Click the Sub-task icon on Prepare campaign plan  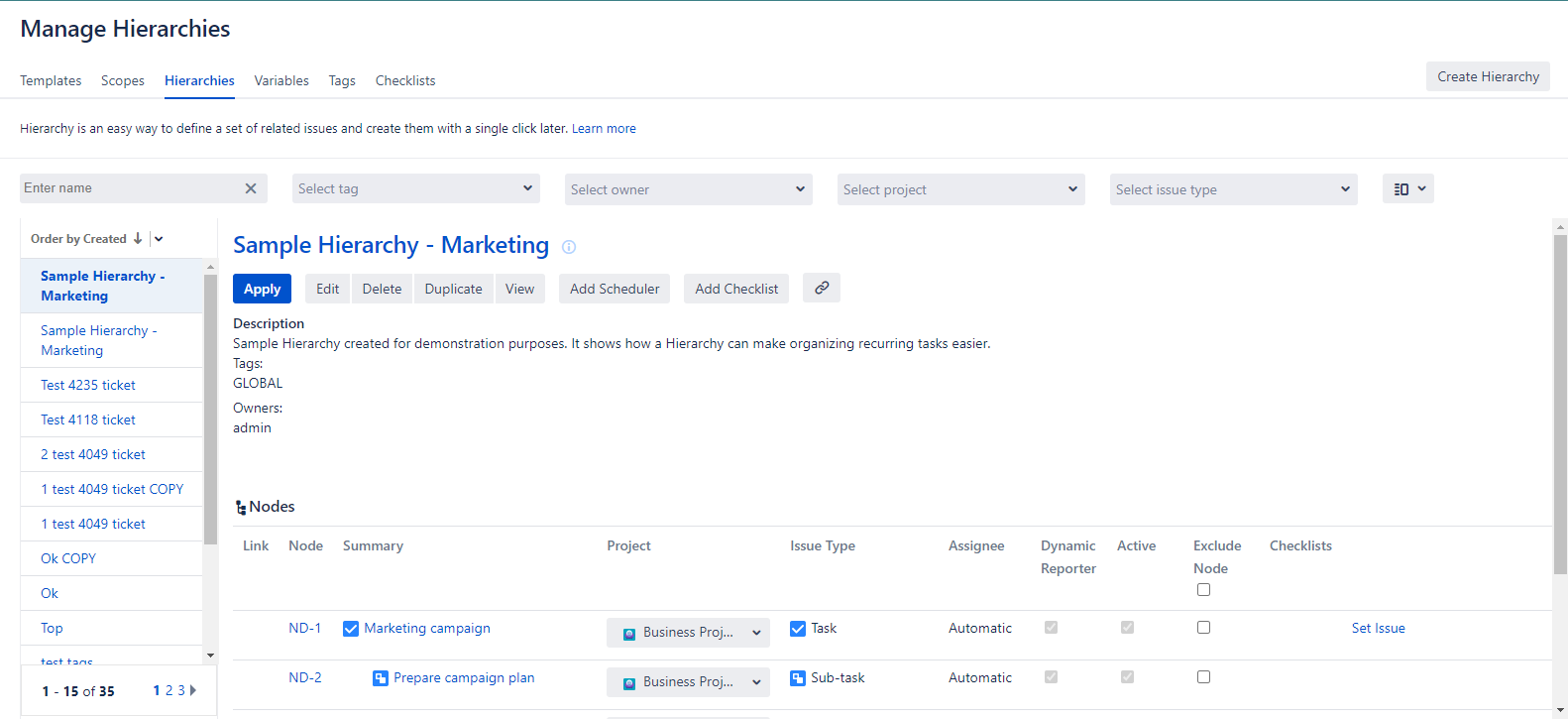click(x=381, y=678)
